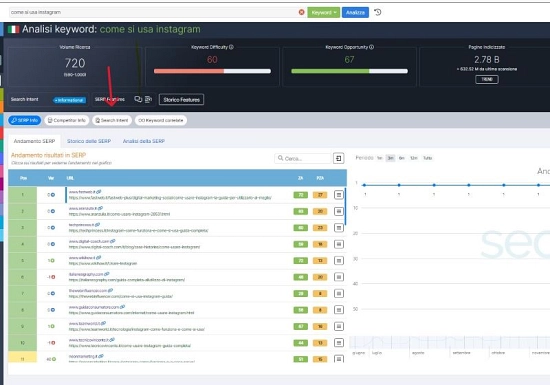This screenshot has height=385, width=550.
Task: Open details icon for position 8 result
Action: tap(338, 310)
